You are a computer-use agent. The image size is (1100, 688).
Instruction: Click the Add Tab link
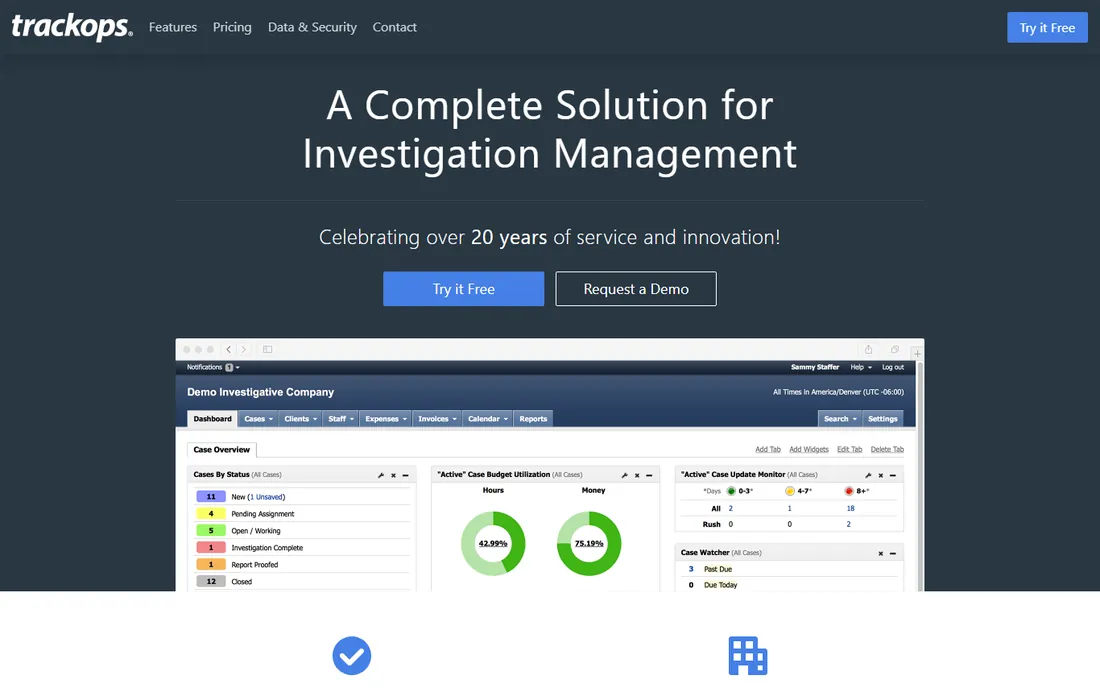point(767,449)
